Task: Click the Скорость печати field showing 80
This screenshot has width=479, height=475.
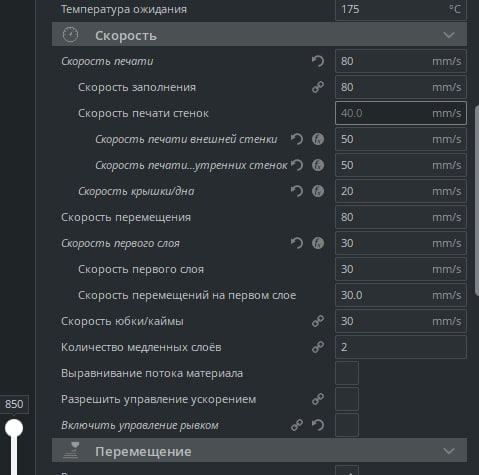Action: [x=401, y=61]
